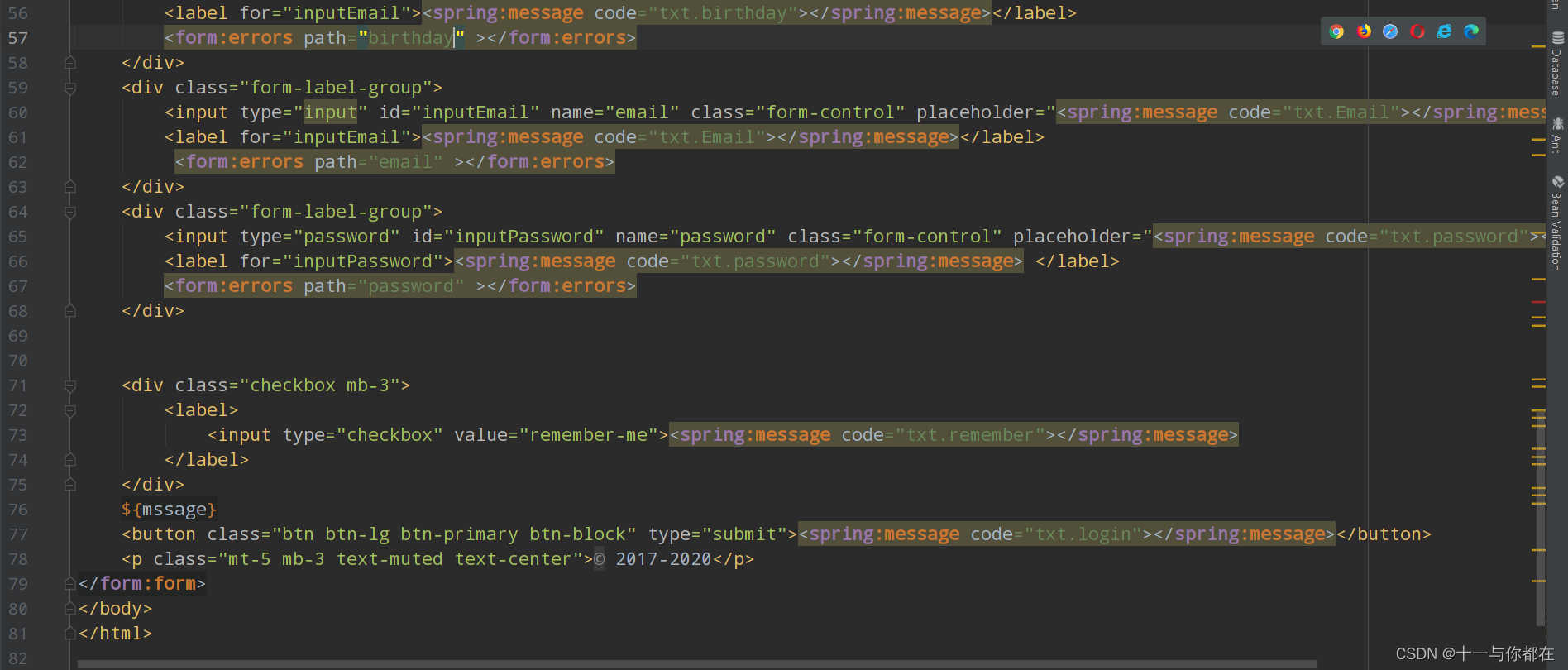This screenshot has height=670, width=1568.
Task: Open the Bean Validation tool window
Action: click(x=1557, y=223)
